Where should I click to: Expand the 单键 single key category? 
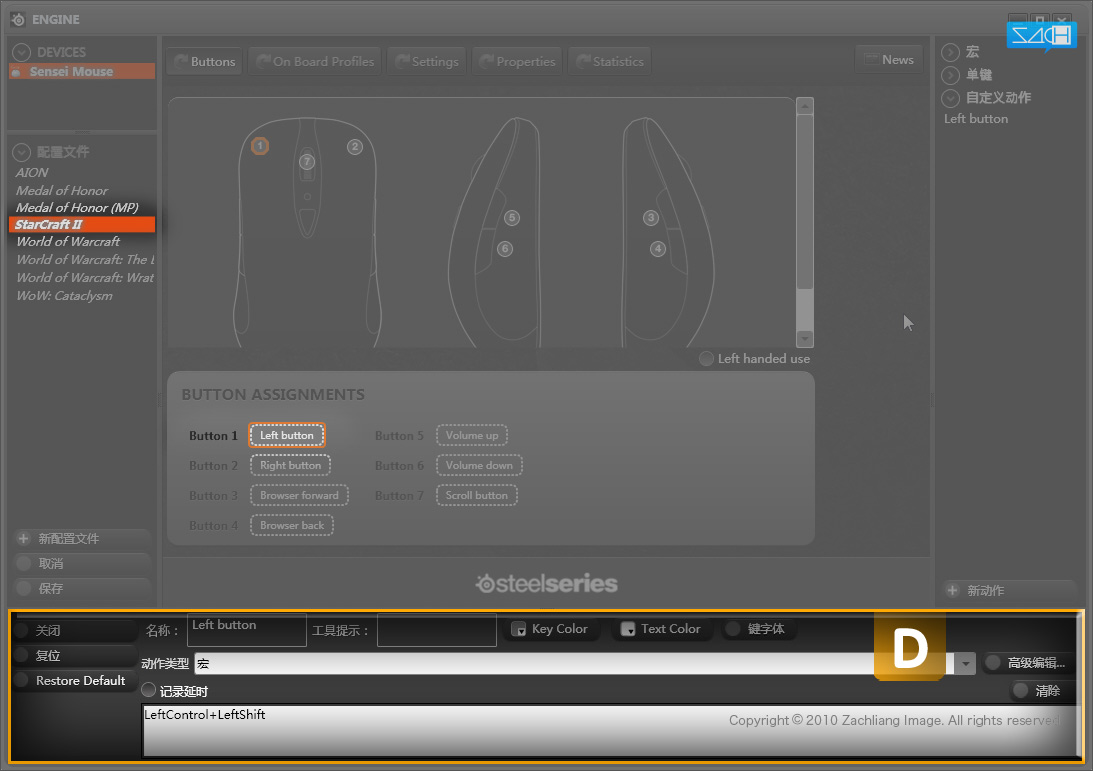tap(950, 75)
